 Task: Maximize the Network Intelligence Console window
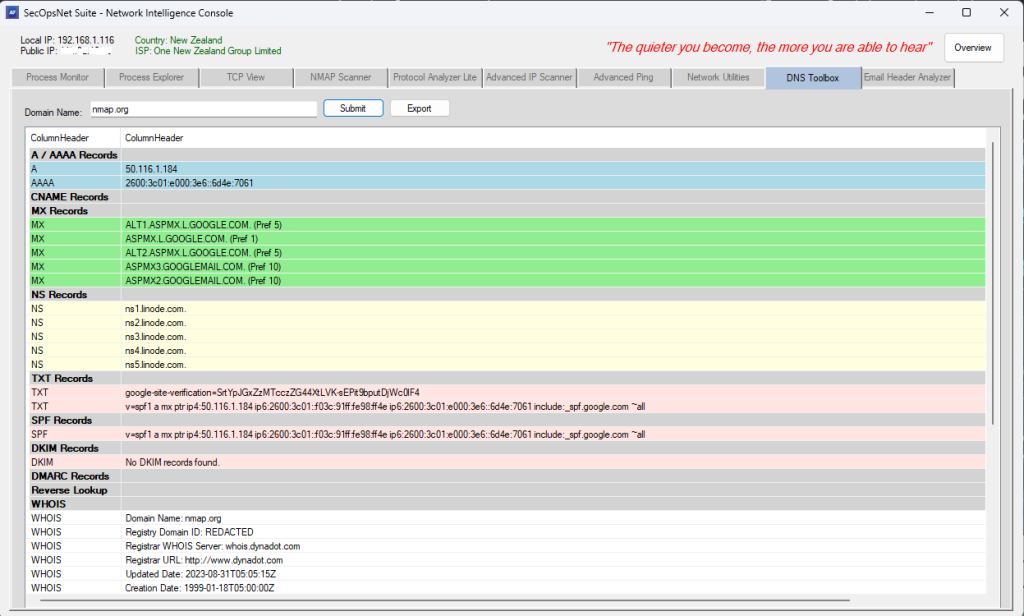(x=966, y=13)
